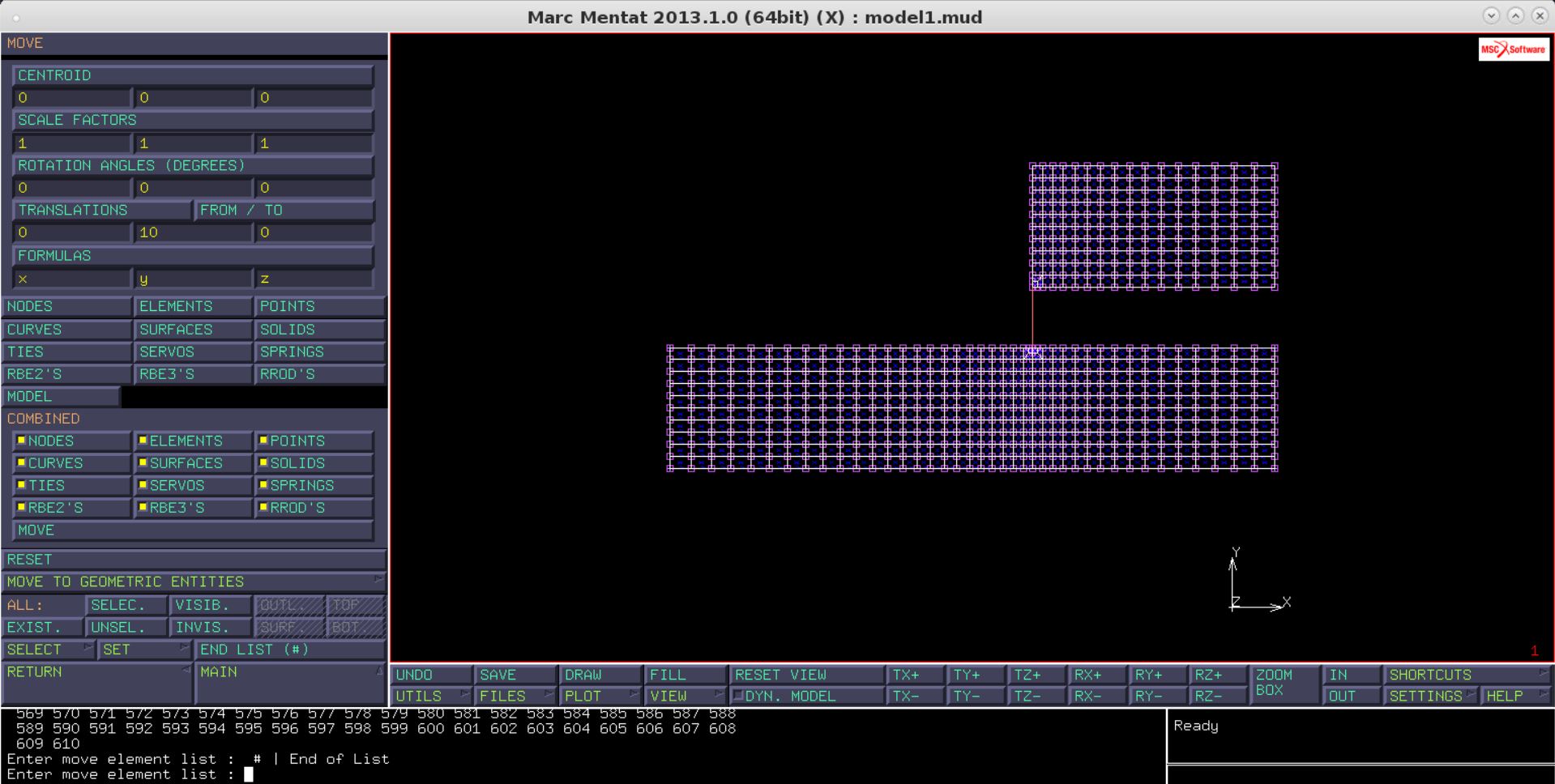Edit the Z rotation angle field
Viewport: 1555px width, 784px height.
(314, 188)
